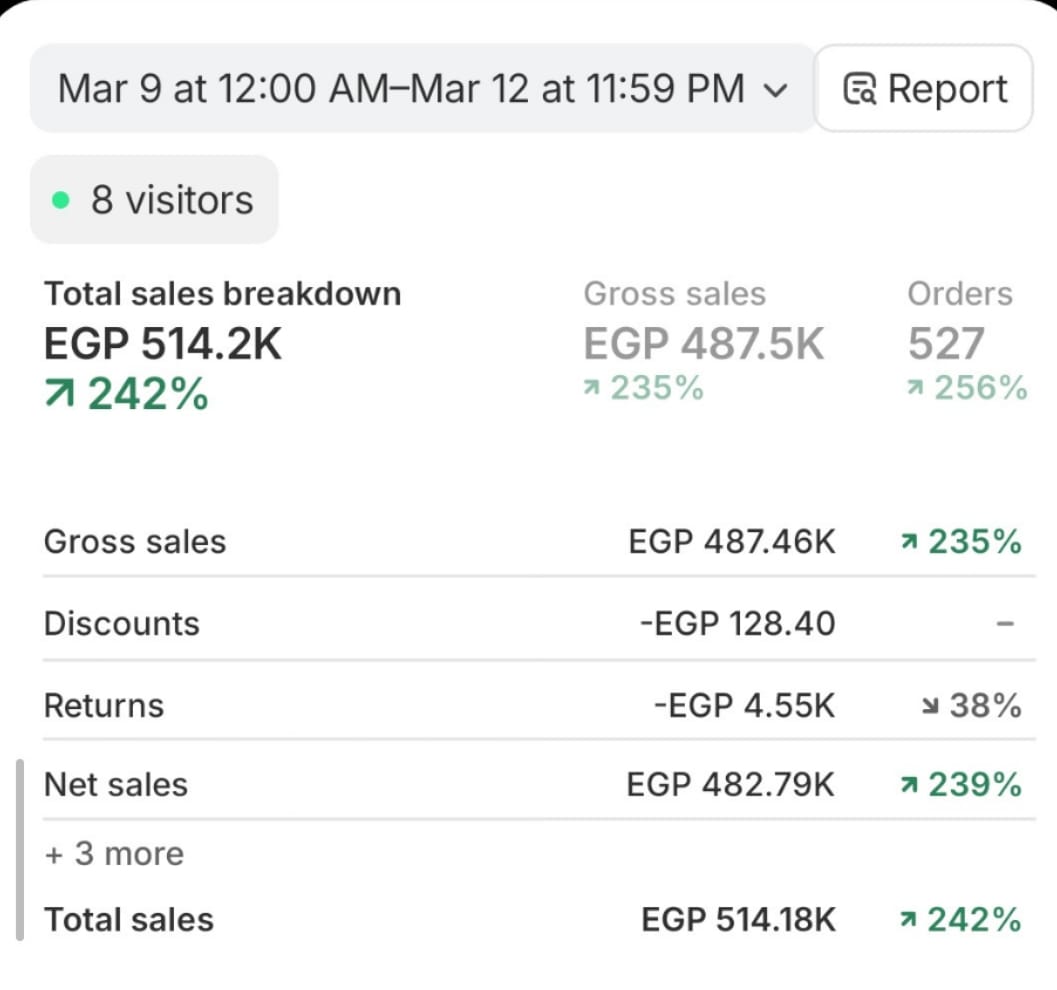Click the Orders 256% up arrow

pos(916,389)
